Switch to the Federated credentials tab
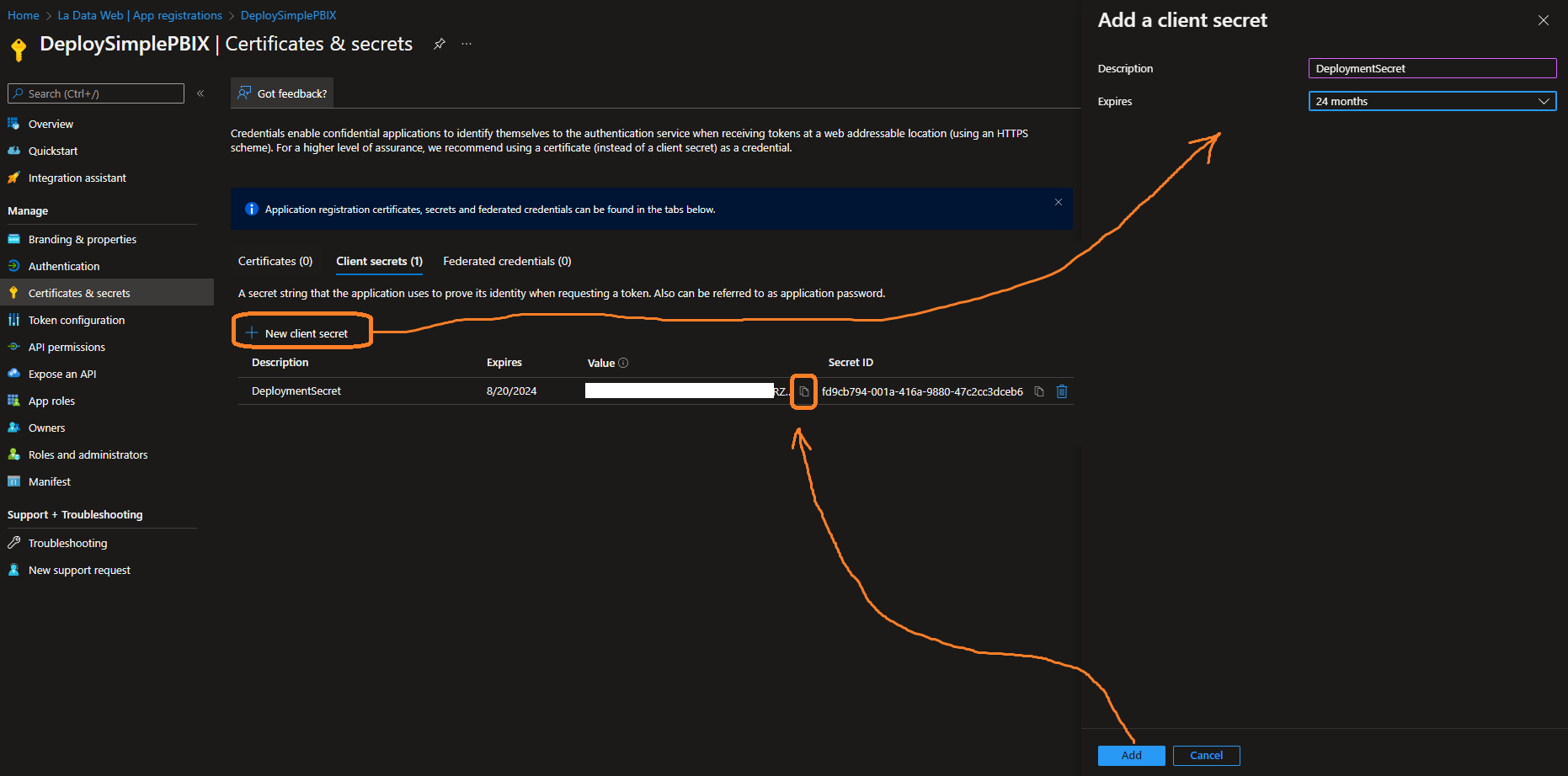The image size is (1568, 776). click(x=507, y=261)
